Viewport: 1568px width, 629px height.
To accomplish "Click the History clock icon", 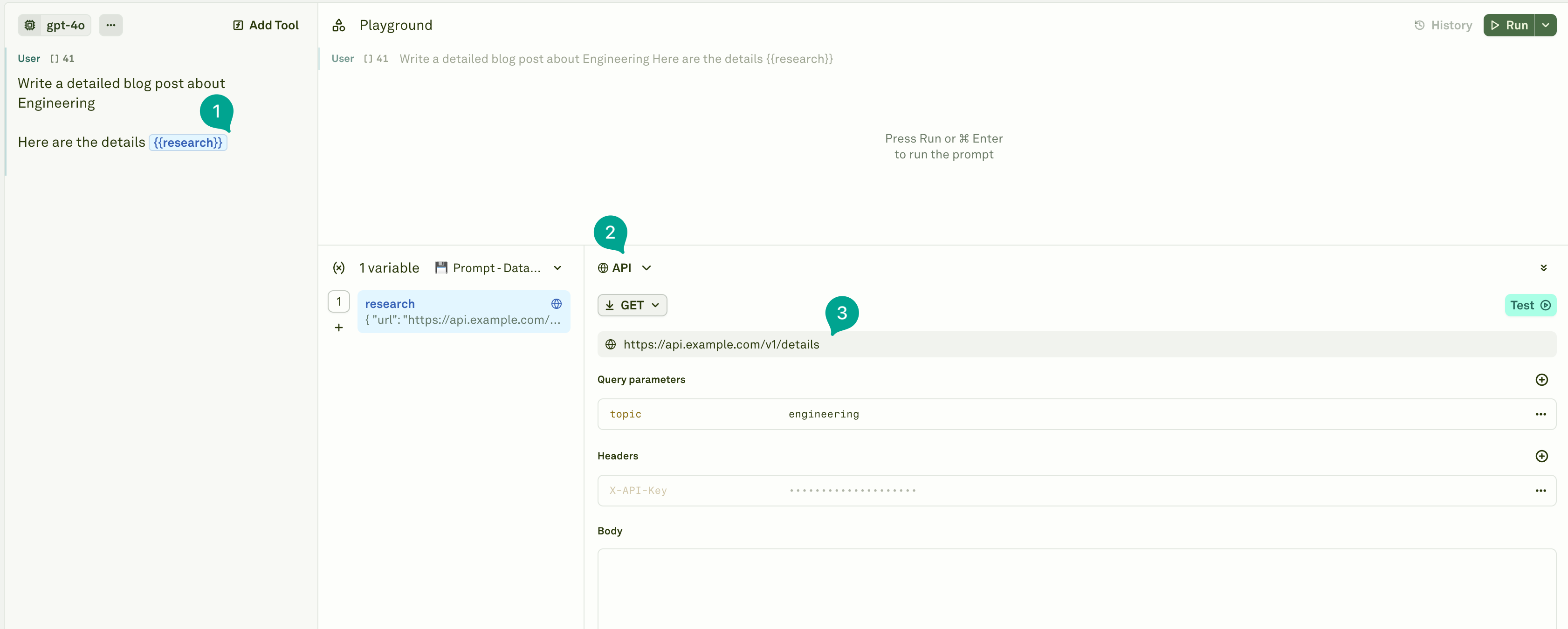I will tap(1421, 25).
